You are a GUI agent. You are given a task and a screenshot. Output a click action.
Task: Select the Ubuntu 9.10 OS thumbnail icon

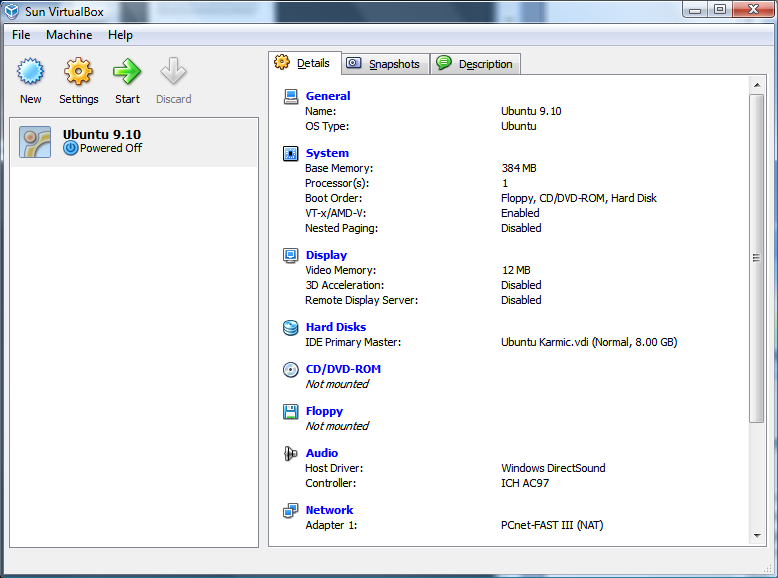pyautogui.click(x=35, y=142)
